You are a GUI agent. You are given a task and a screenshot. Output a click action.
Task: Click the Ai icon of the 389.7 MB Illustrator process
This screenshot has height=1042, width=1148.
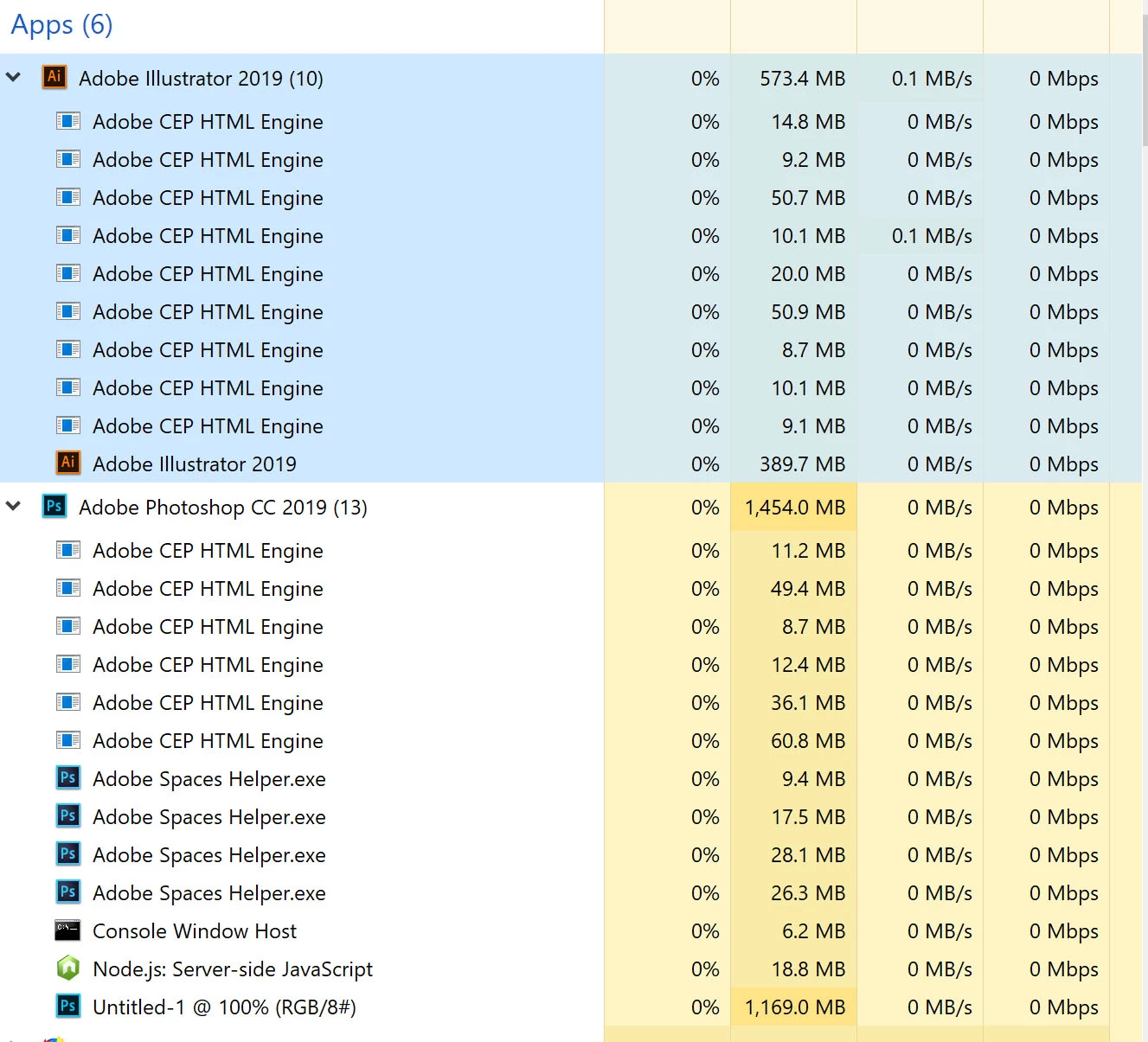(68, 463)
